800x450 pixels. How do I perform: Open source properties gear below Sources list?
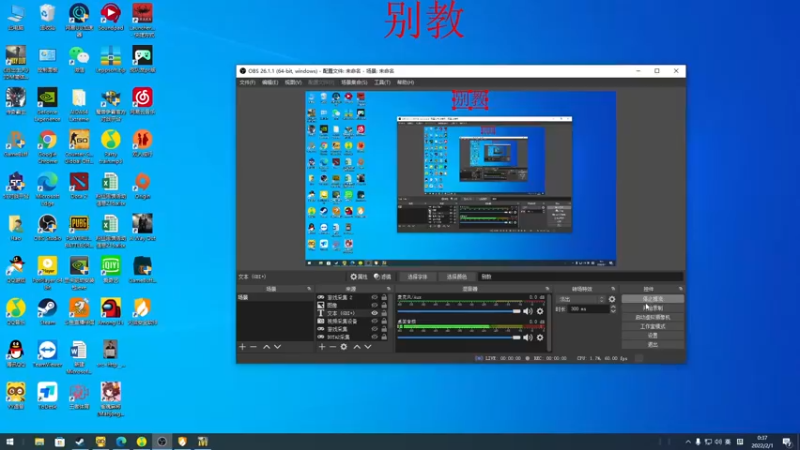(x=344, y=347)
